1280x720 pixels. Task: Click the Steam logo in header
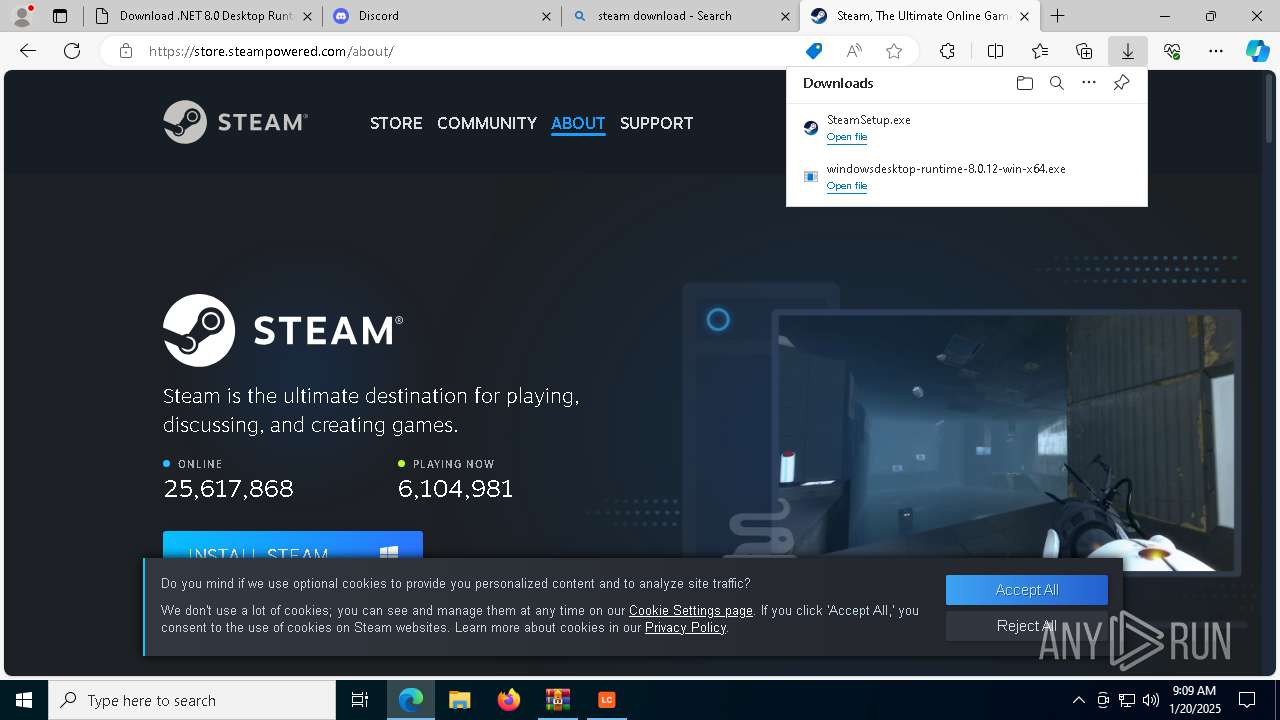(235, 122)
